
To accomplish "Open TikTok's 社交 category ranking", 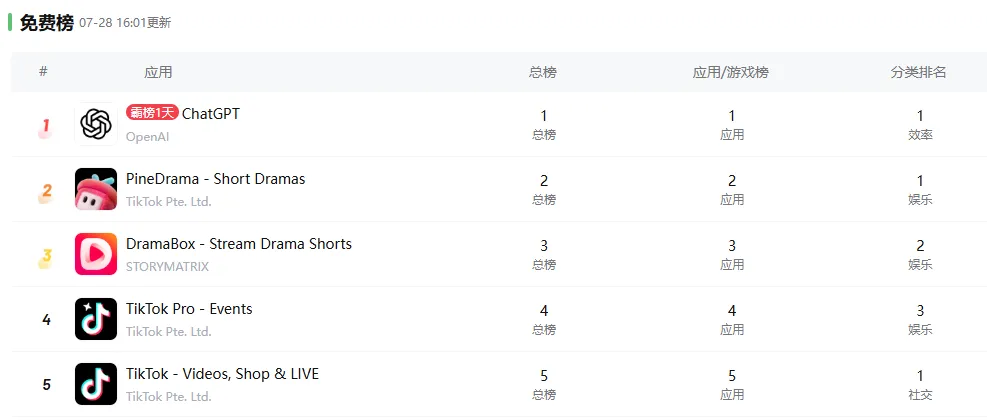I will [x=920, y=395].
